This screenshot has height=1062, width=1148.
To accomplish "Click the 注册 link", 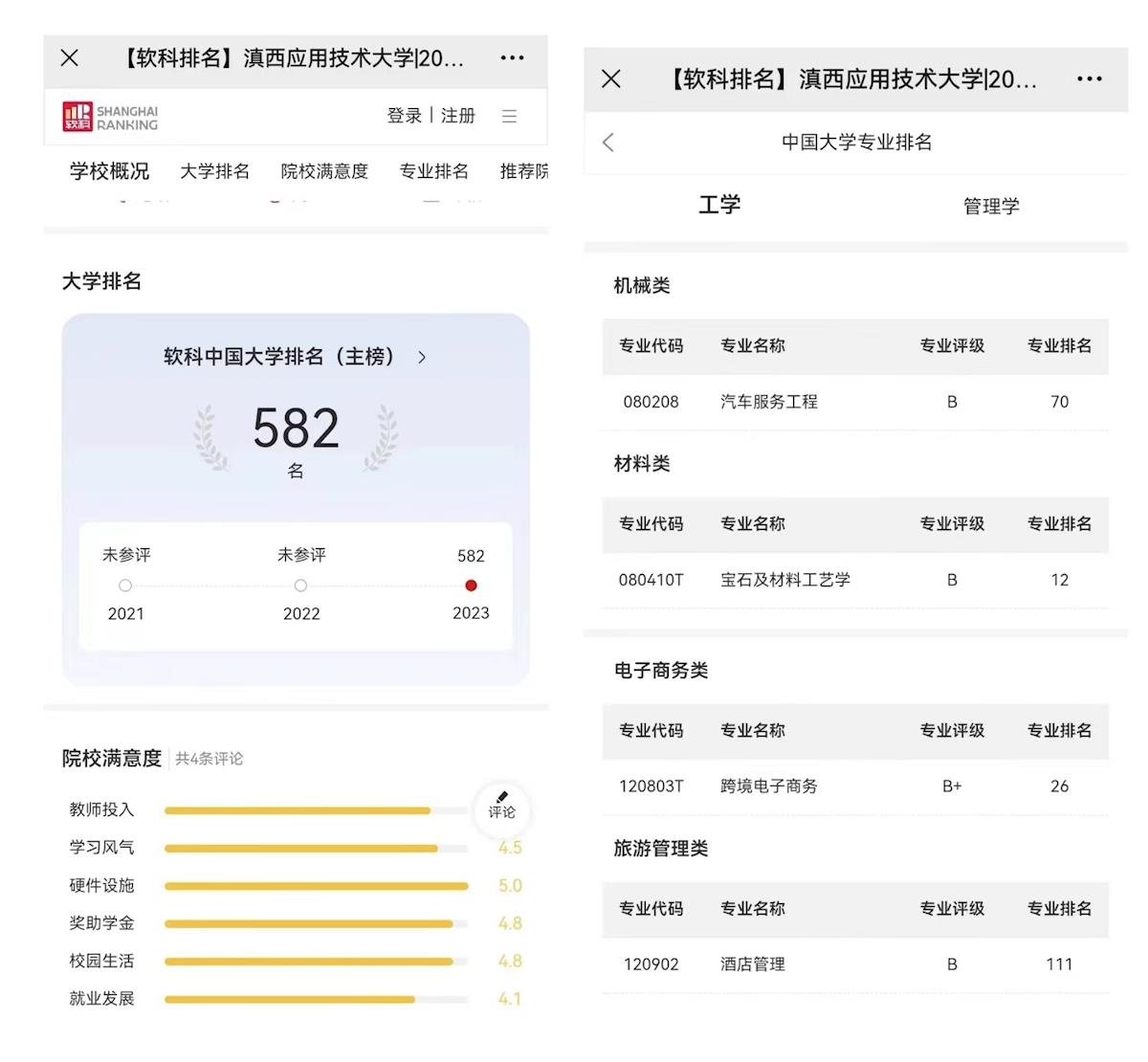I will pyautogui.click(x=458, y=116).
